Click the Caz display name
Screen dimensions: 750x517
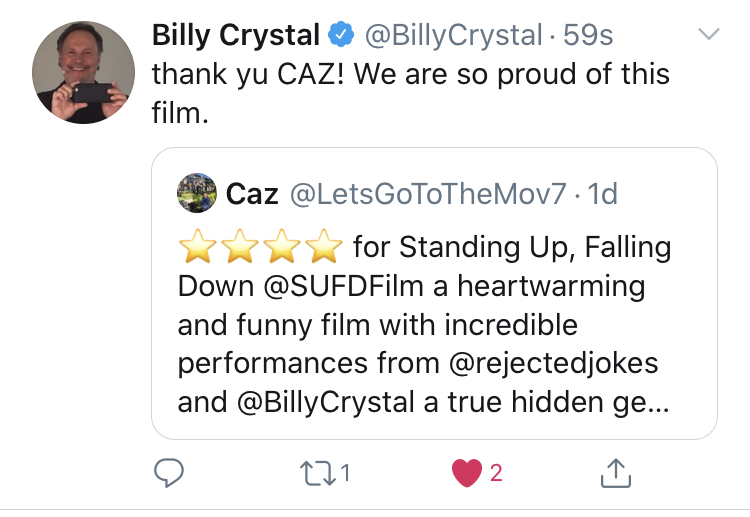(252, 193)
